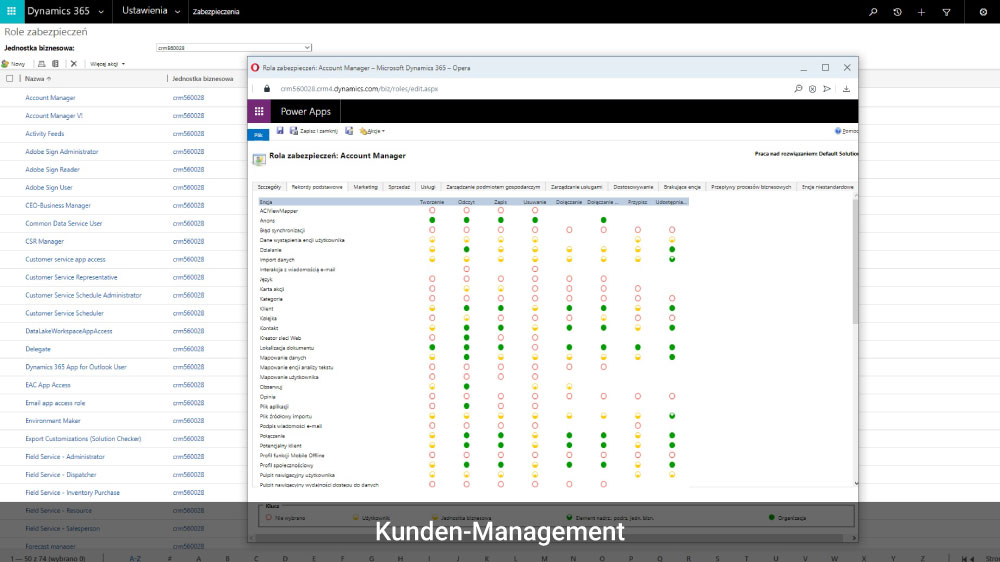Click the blue Plik button
The height and width of the screenshot is (562, 1000).
pos(258,135)
